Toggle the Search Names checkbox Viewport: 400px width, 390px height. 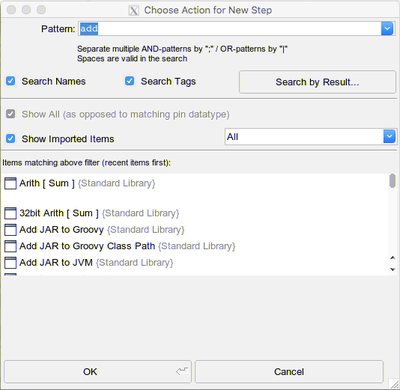(x=11, y=81)
